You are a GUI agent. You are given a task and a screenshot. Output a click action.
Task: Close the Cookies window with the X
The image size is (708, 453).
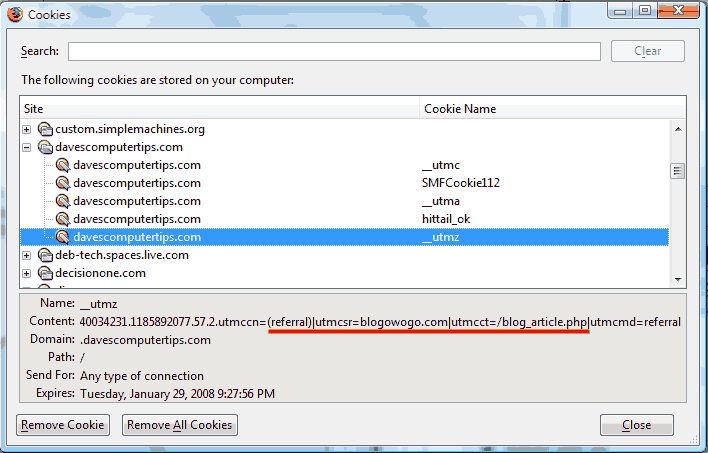(678, 10)
